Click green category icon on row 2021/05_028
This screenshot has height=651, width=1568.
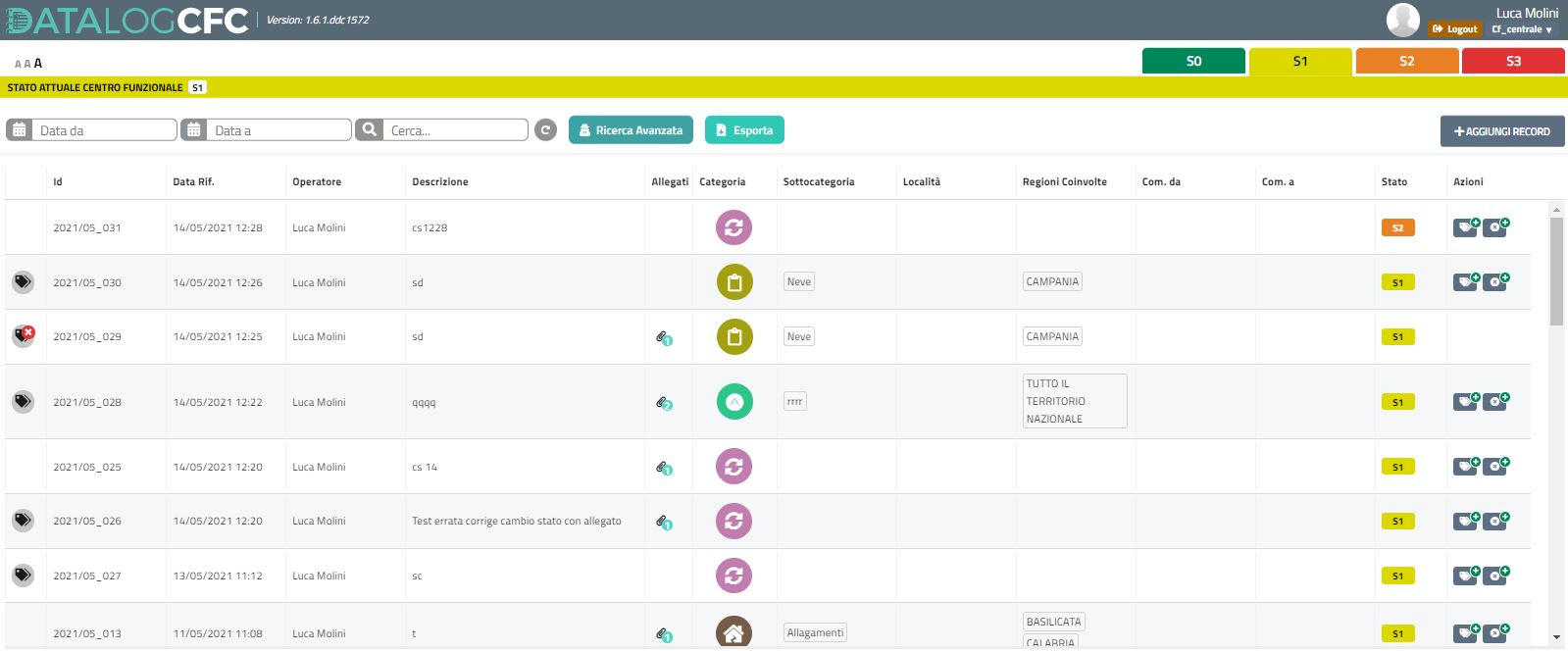point(734,402)
